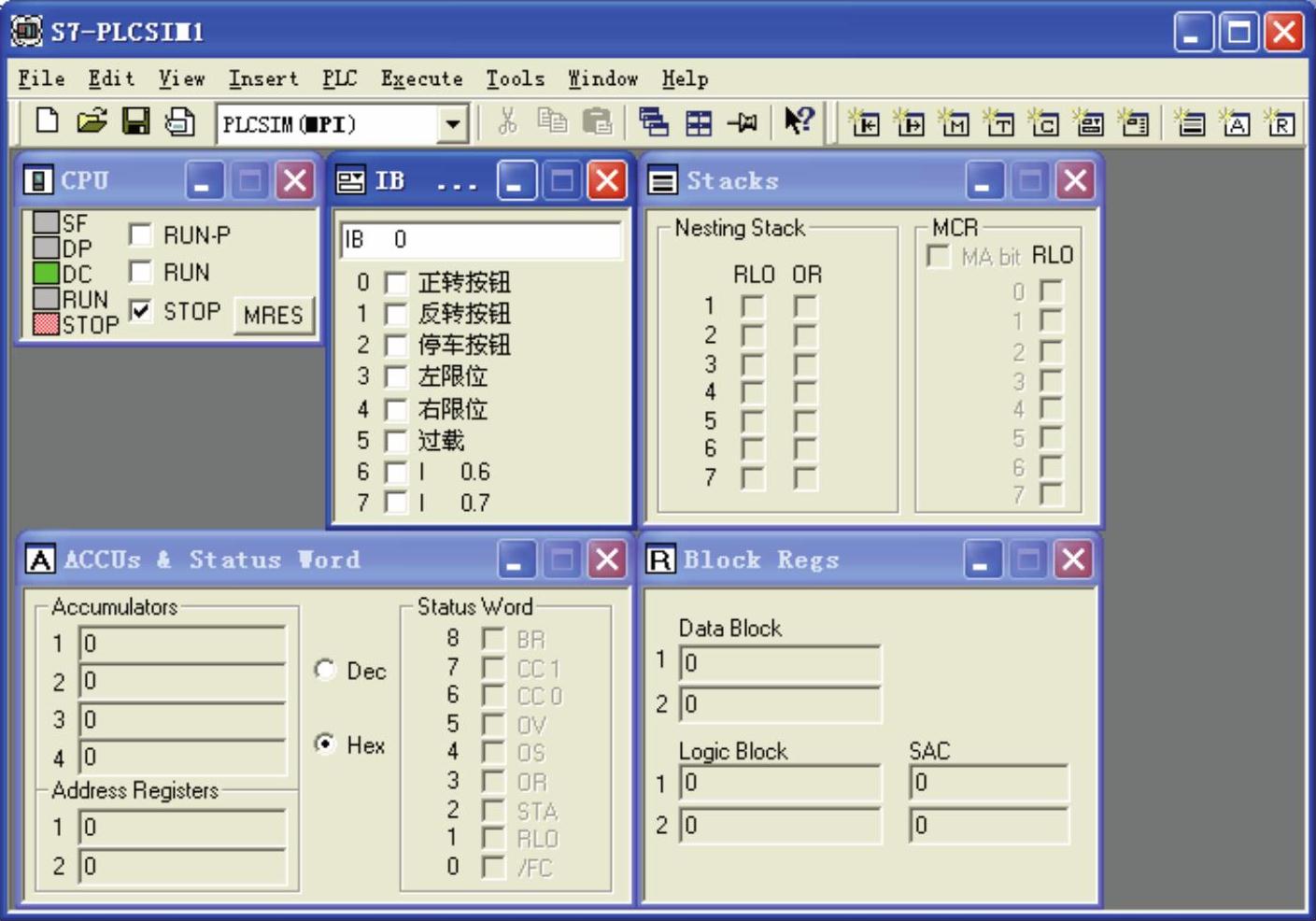This screenshot has width=1316, height=921.
Task: Activate the context help arrow icon
Action: 800,121
